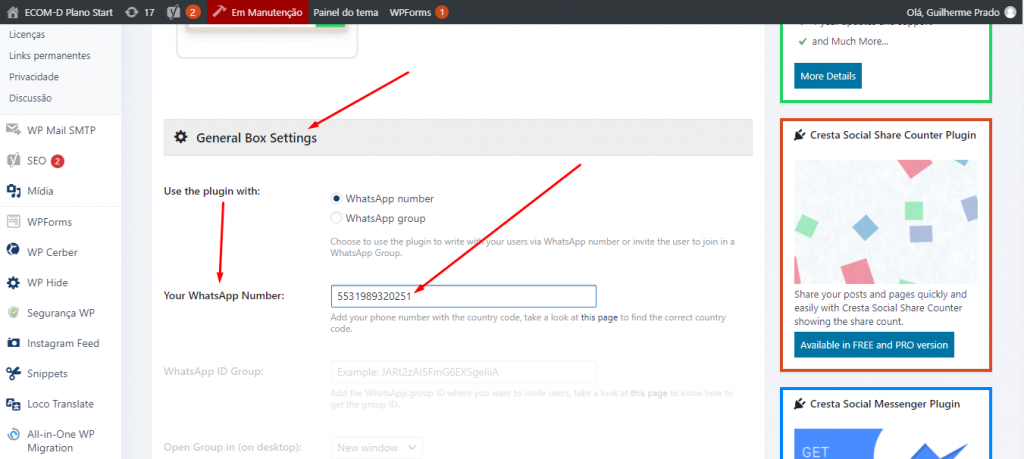The image size is (1024, 459).
Task: Open the New window dropdown
Action: (x=377, y=448)
